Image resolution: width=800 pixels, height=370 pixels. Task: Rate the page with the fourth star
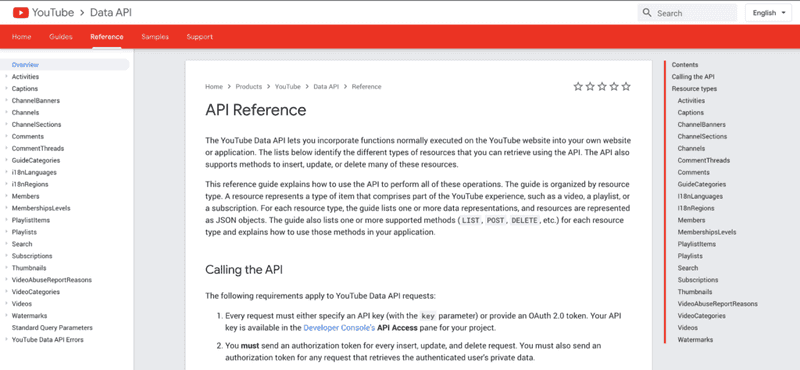point(614,87)
